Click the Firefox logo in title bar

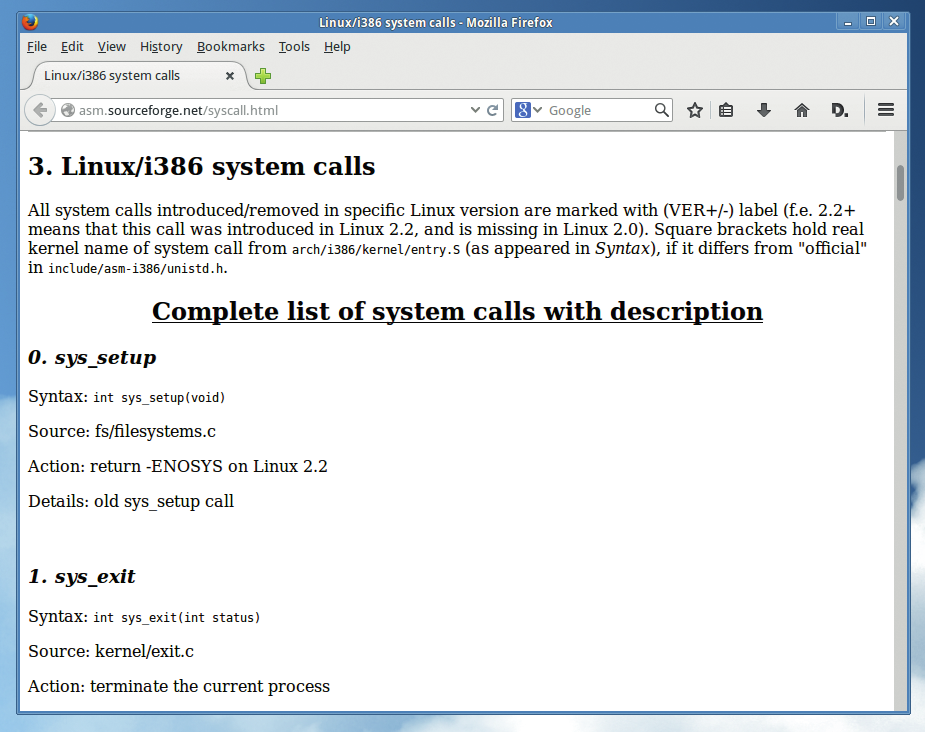point(30,22)
